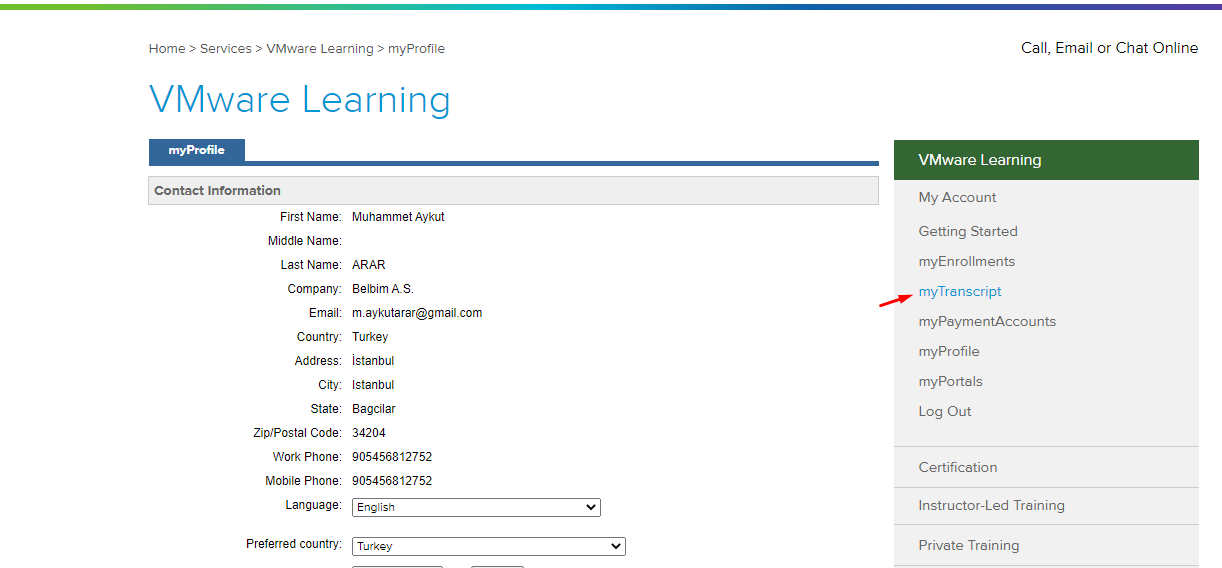This screenshot has width=1222, height=568.
Task: Click the email m.aykutarar@gmail.com
Action: pos(417,313)
